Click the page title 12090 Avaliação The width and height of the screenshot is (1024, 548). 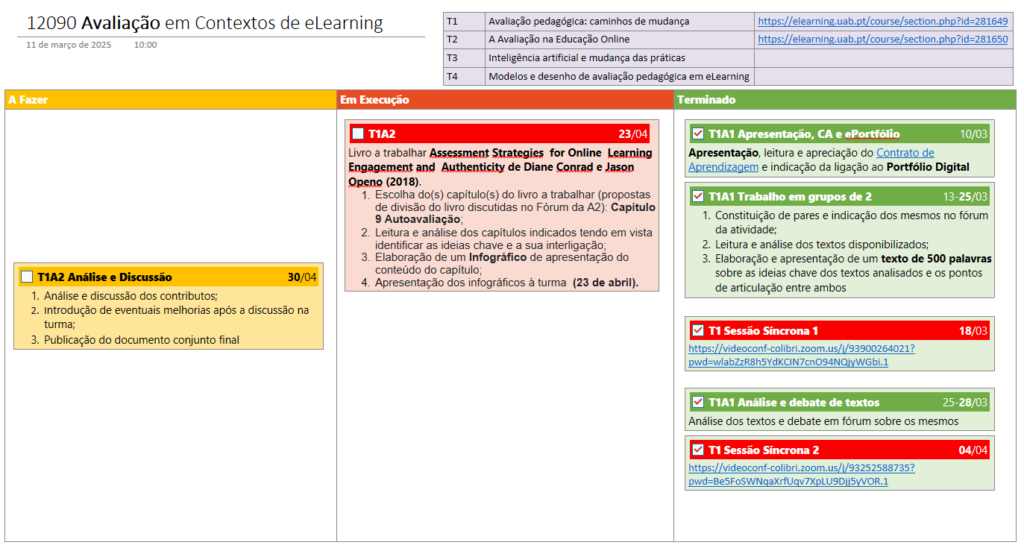205,22
